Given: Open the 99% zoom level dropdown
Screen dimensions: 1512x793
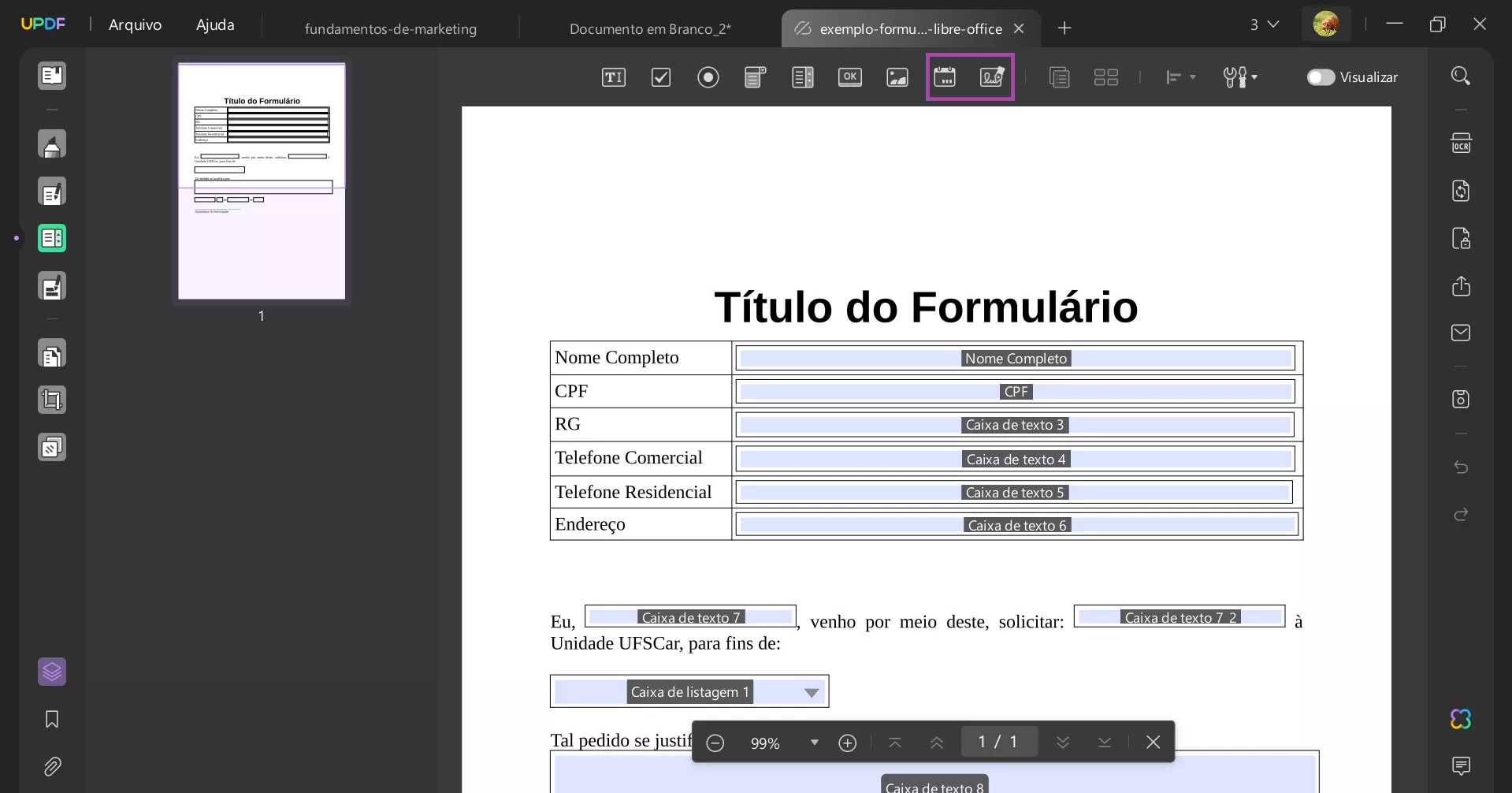Looking at the screenshot, I should pyautogui.click(x=814, y=742).
